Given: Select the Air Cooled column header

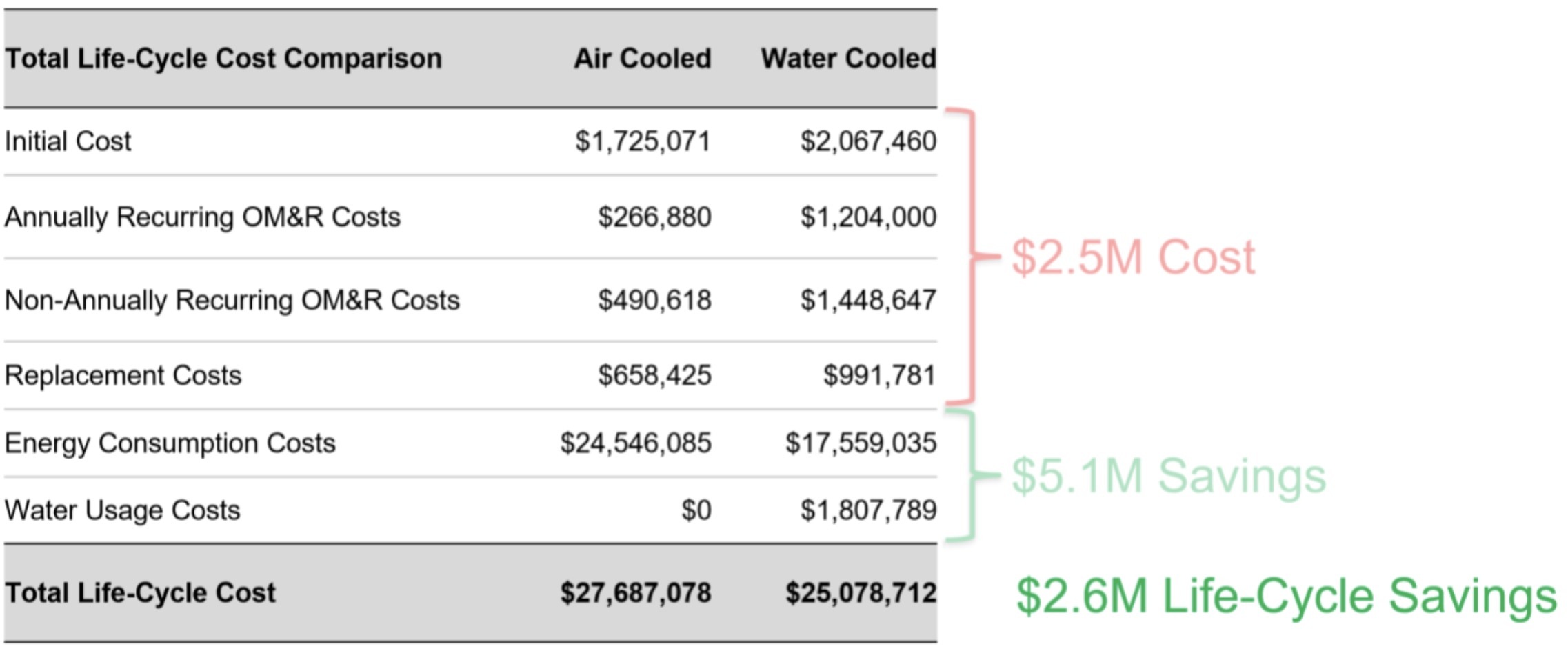Looking at the screenshot, I should tap(642, 59).
